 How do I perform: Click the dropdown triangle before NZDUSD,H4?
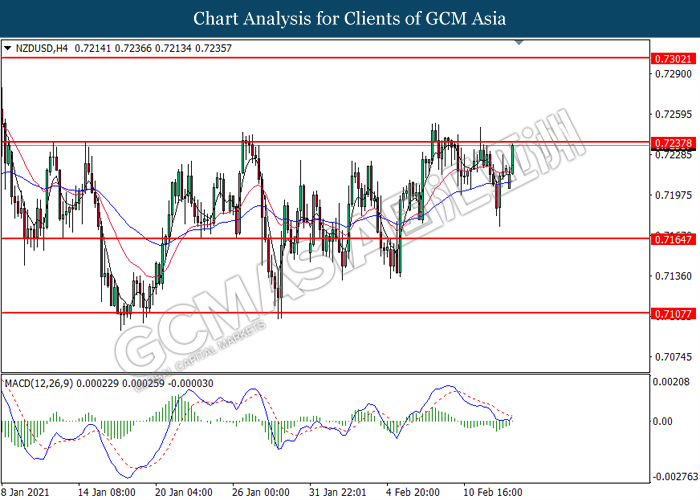(x=8, y=47)
